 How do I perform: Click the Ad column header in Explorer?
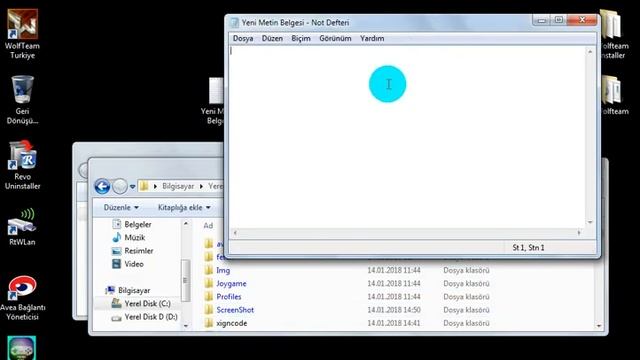tap(208, 226)
